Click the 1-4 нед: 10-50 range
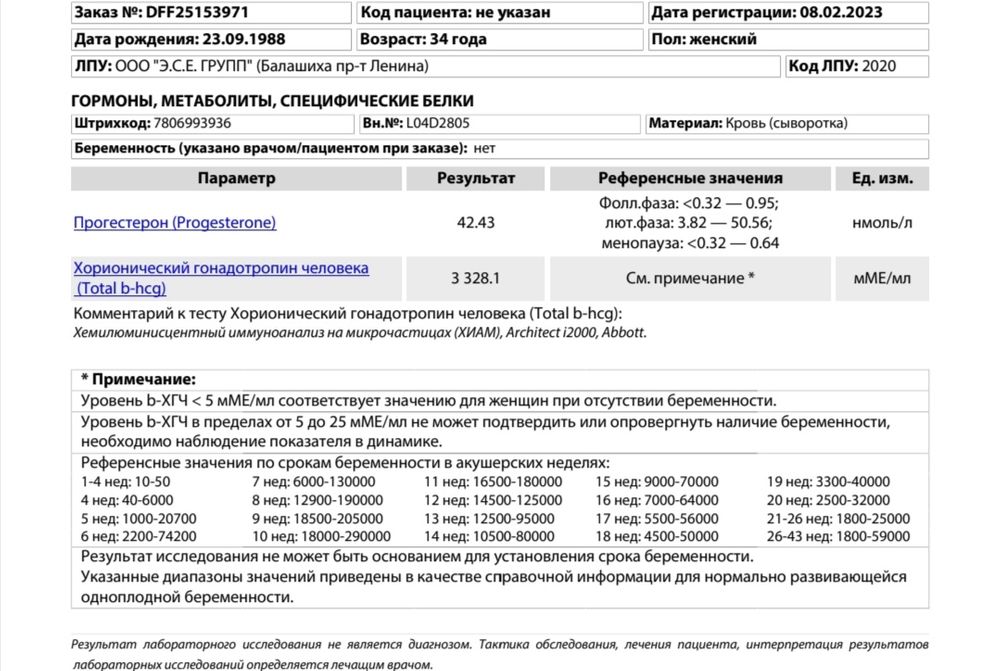 pyautogui.click(x=126, y=482)
